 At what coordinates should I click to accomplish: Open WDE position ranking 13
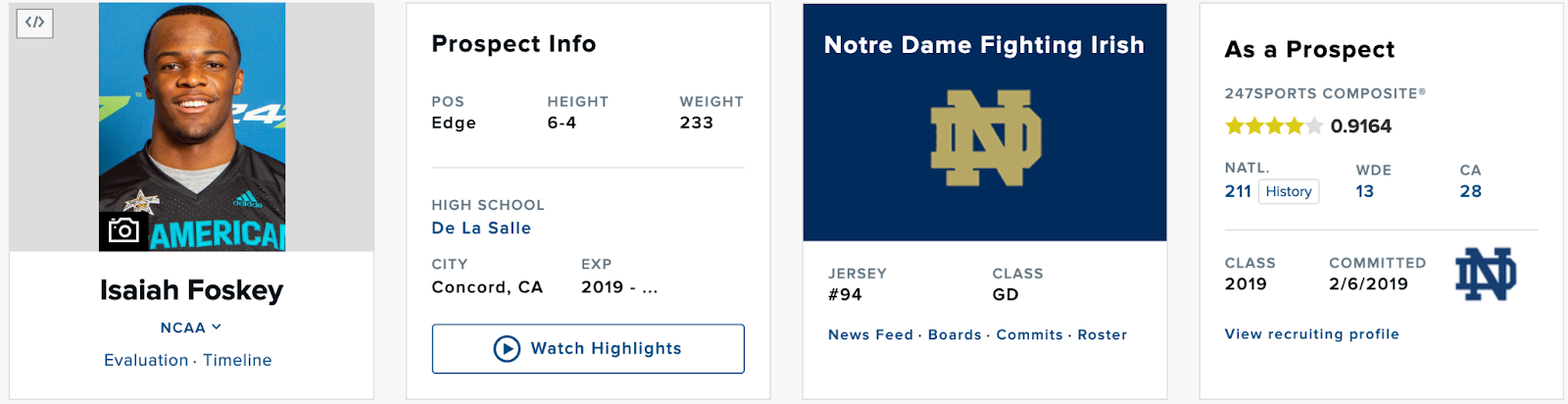pyautogui.click(x=1365, y=191)
